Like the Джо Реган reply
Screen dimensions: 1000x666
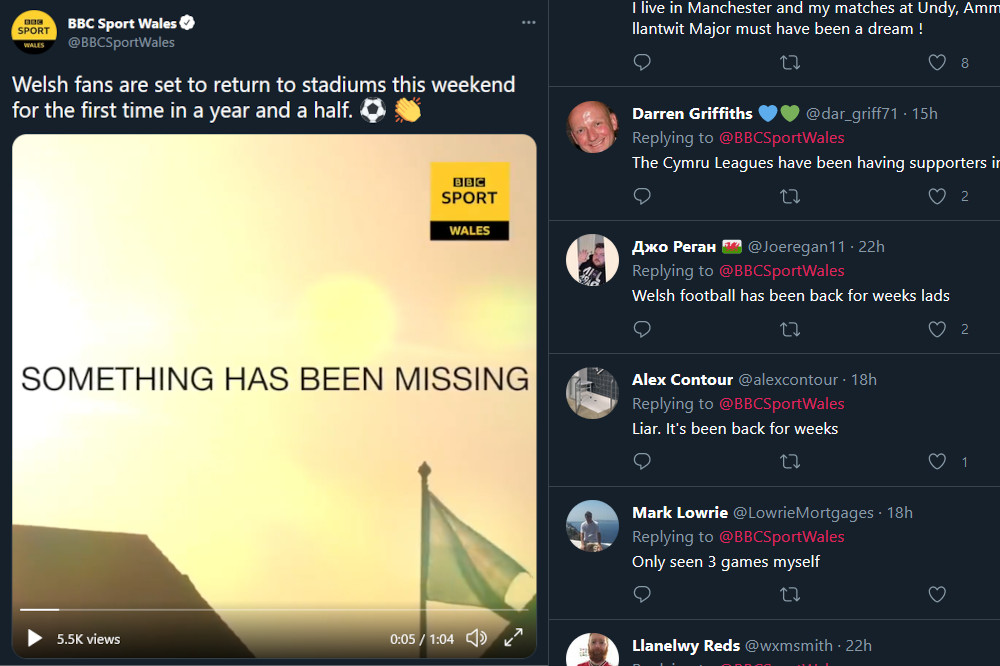click(937, 329)
